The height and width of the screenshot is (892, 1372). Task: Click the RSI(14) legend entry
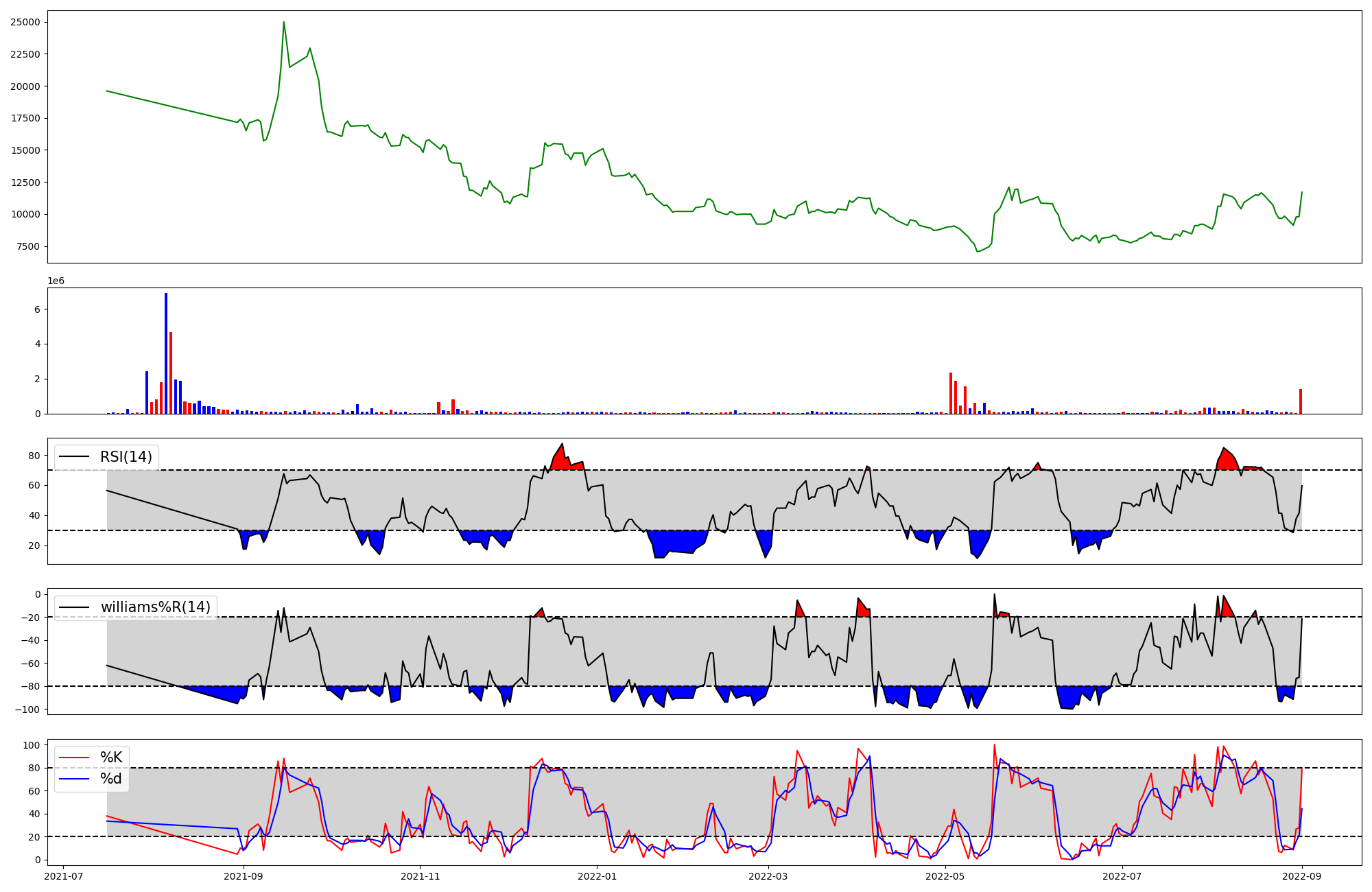tap(126, 457)
